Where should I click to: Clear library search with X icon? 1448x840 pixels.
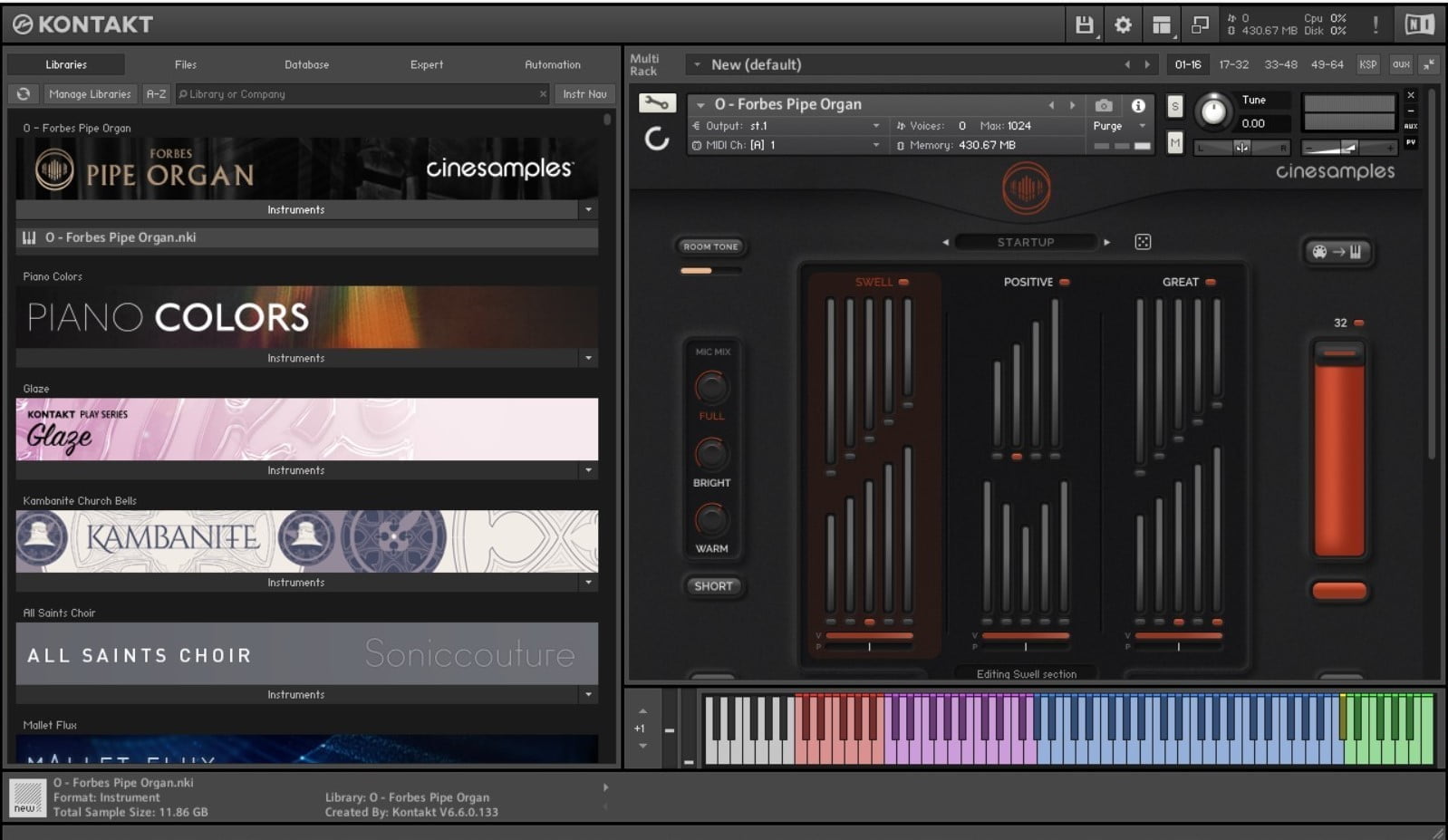coord(543,94)
